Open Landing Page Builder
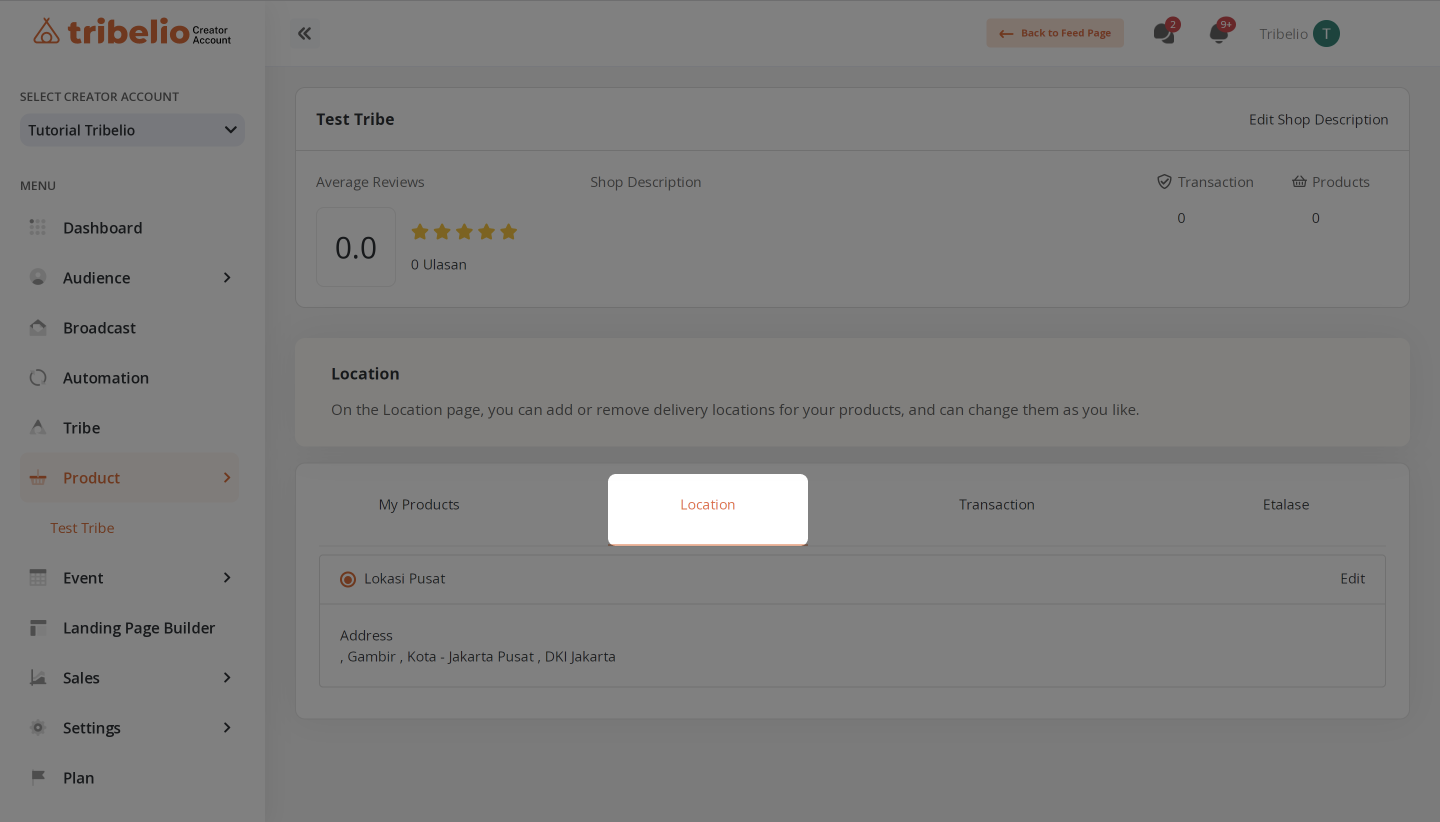Screen dimensions: 1440x822 pyautogui.click(x=138, y=628)
